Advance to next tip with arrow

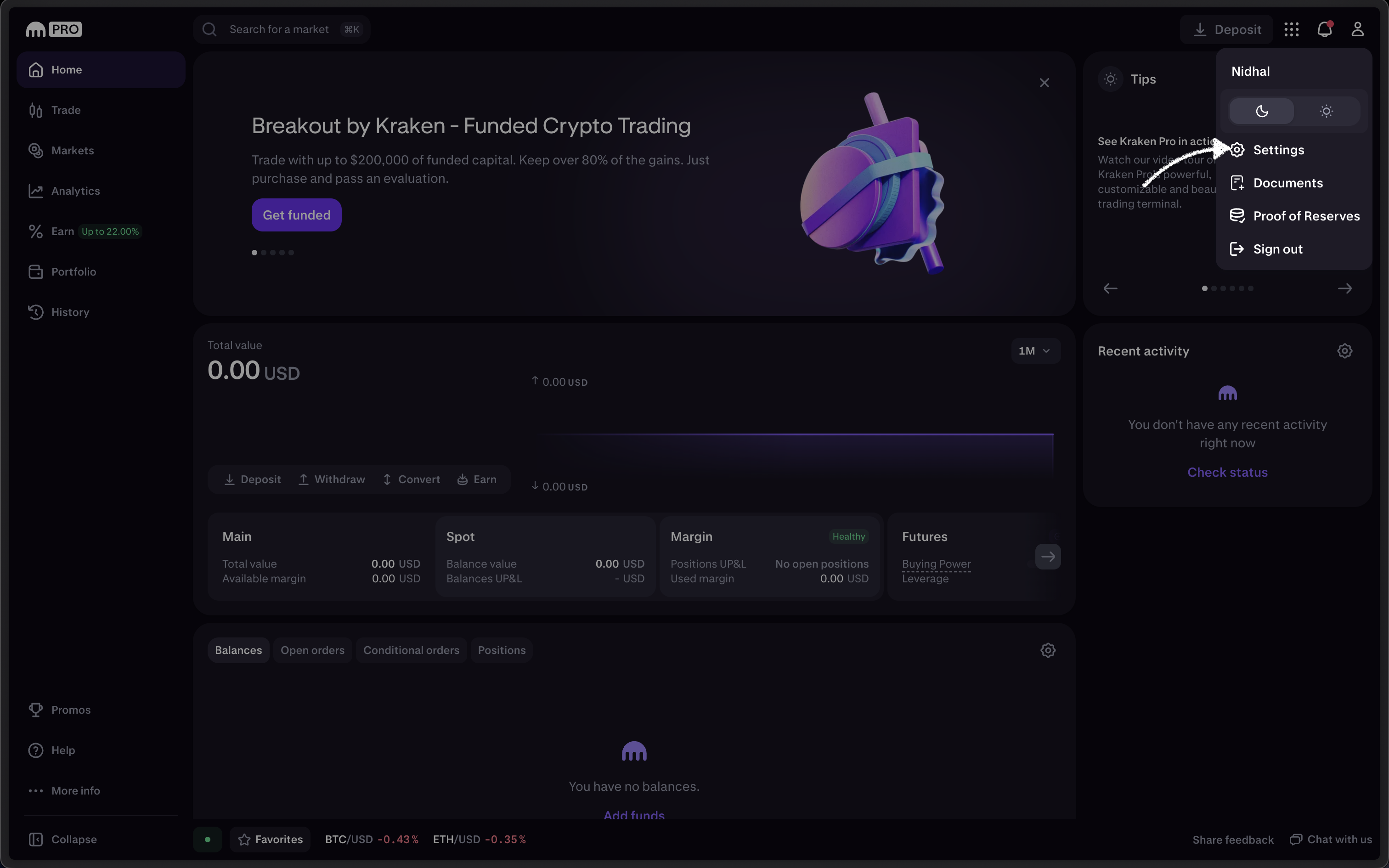coord(1345,288)
